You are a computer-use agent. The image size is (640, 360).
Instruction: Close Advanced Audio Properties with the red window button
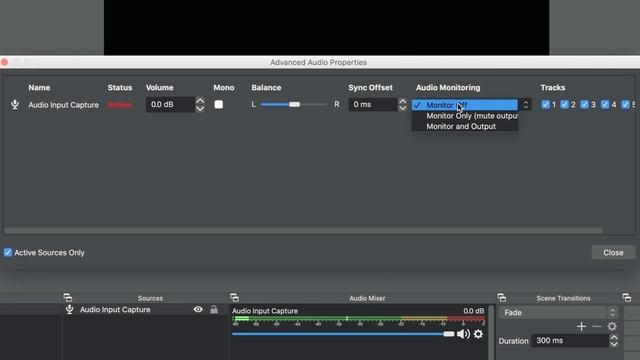5,62
